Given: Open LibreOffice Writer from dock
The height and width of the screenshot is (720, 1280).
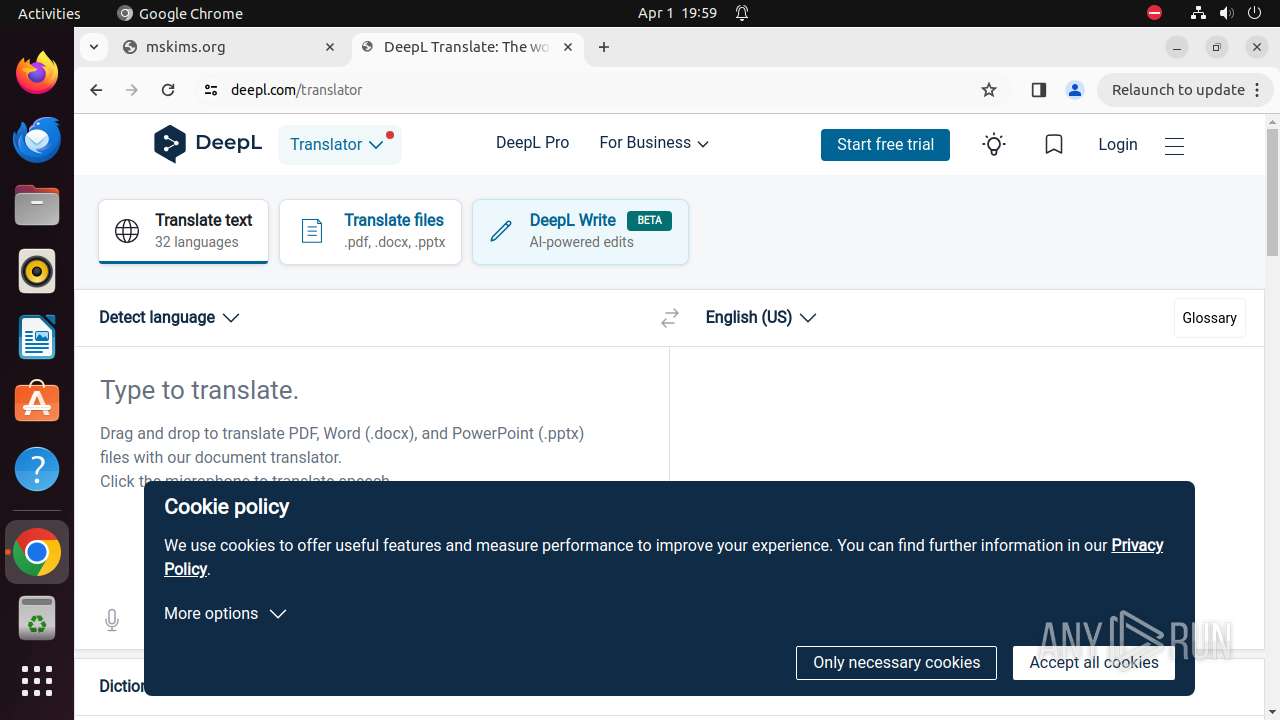Looking at the screenshot, I should (x=37, y=337).
